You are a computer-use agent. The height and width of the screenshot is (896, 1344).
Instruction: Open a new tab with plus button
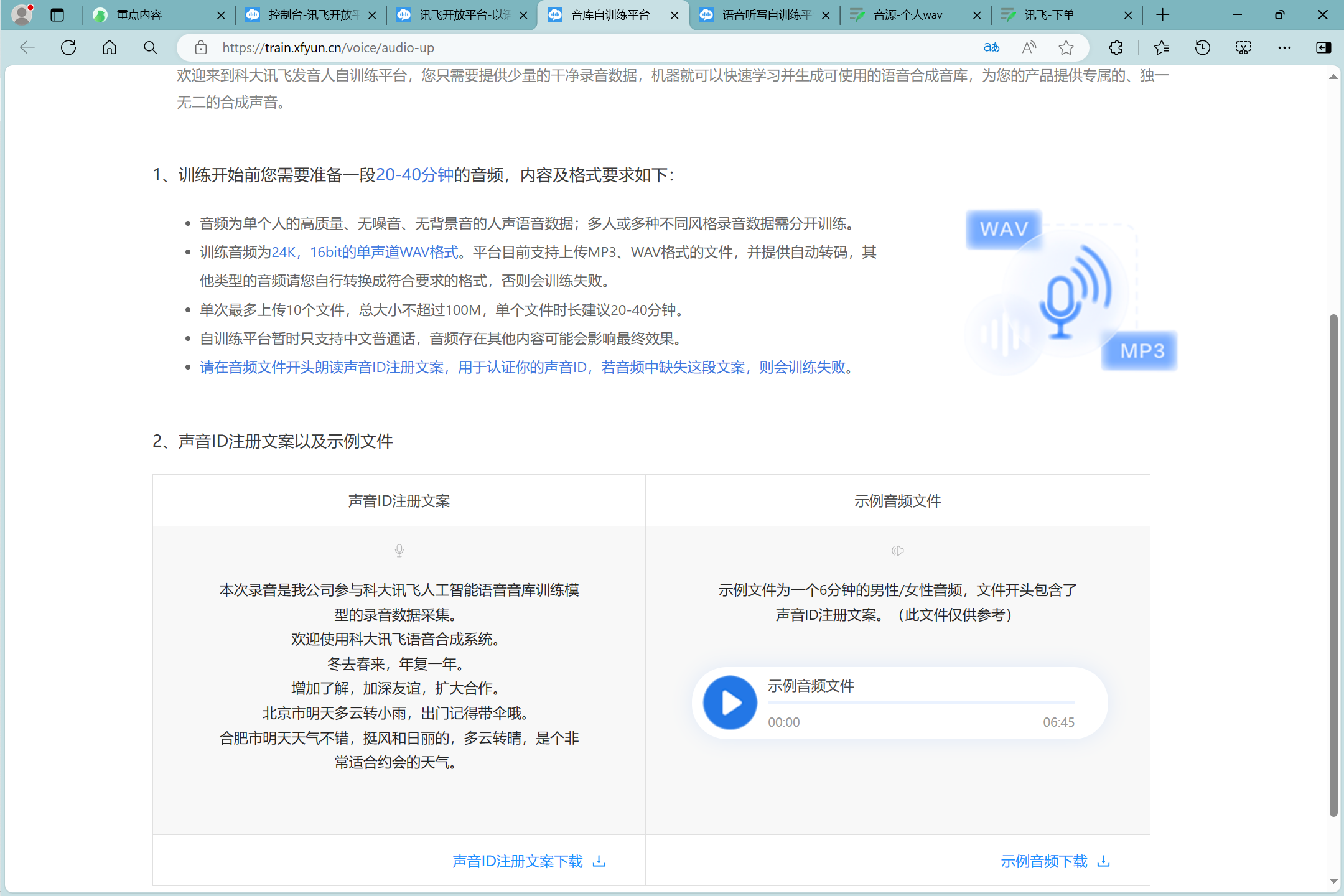tap(1162, 15)
